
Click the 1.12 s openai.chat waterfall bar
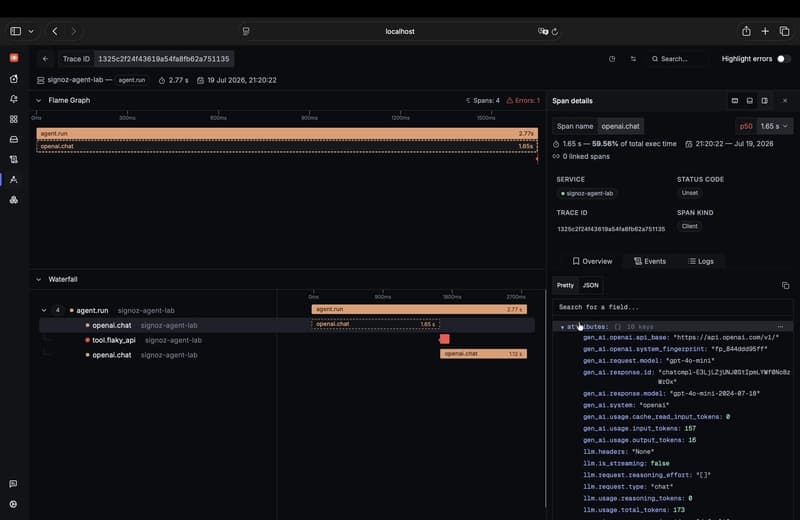click(483, 354)
